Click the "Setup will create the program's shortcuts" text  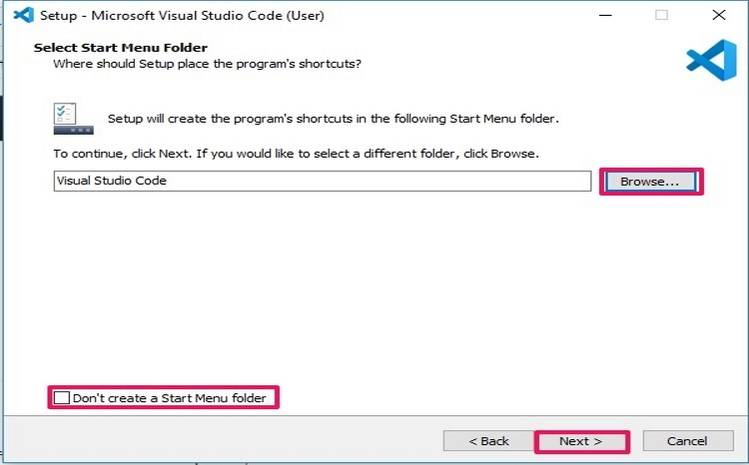(x=333, y=118)
